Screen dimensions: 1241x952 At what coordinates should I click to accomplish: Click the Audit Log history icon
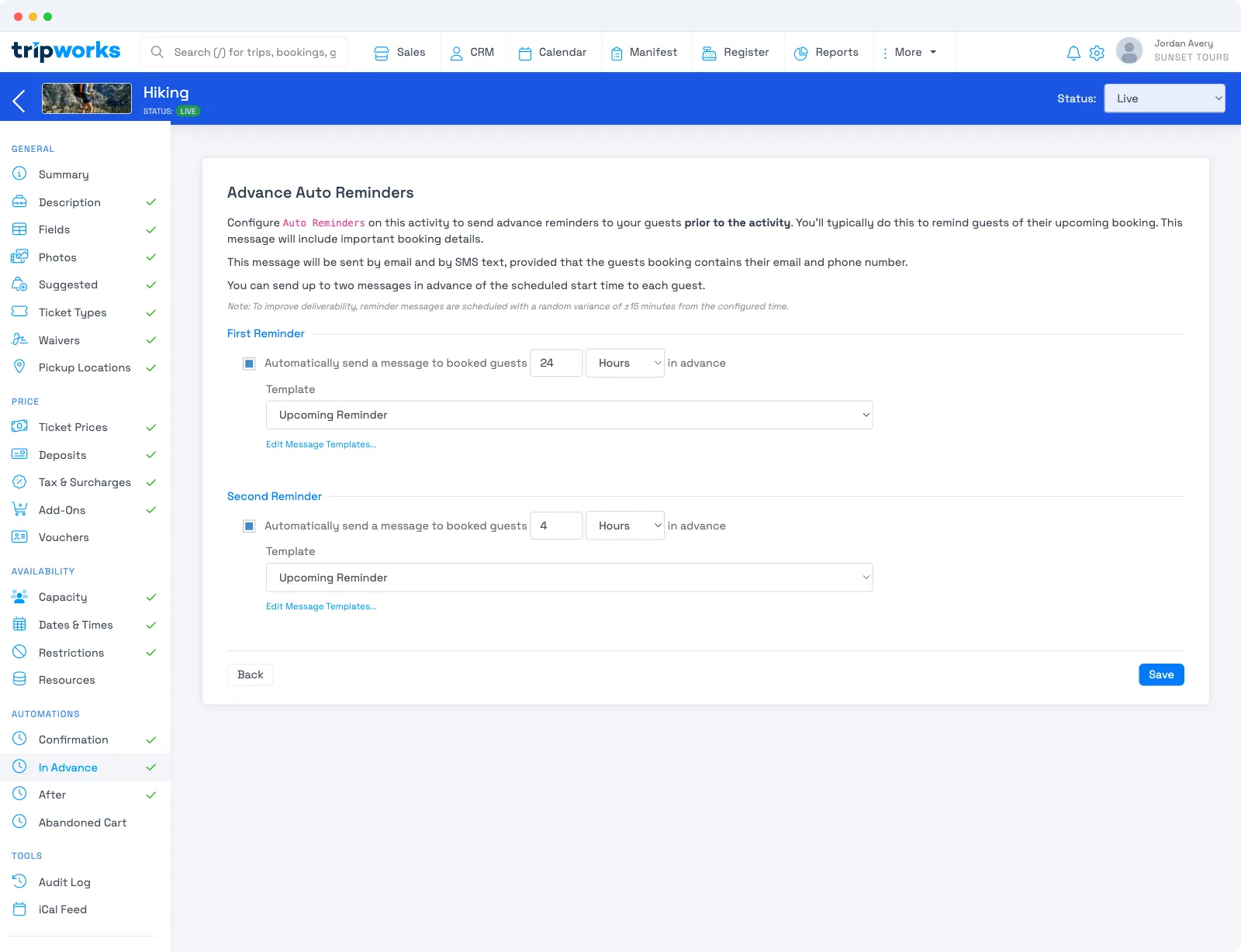[x=19, y=881]
